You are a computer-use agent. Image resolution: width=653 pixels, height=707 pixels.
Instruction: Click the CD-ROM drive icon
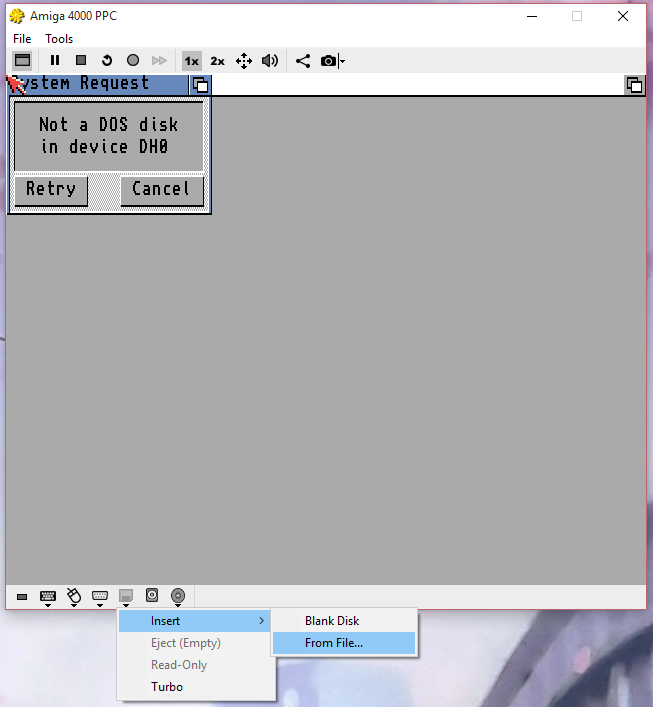[x=178, y=595]
